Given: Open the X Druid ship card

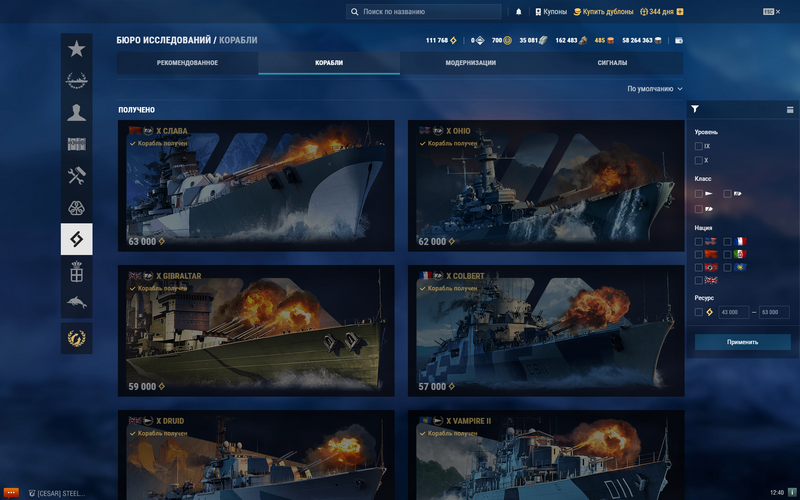Looking at the screenshot, I should click(256, 455).
